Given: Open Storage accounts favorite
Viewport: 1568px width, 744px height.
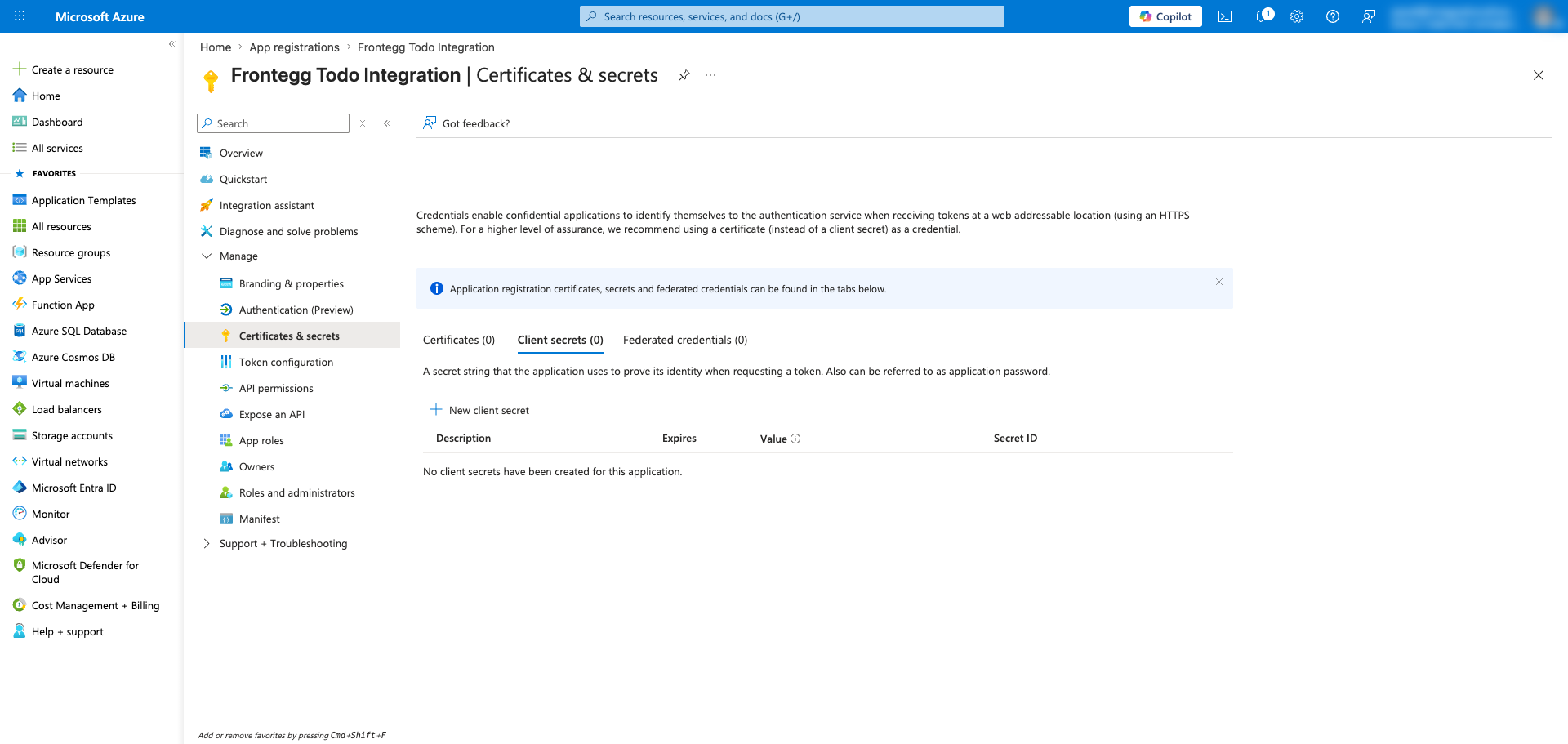Looking at the screenshot, I should click(63, 435).
